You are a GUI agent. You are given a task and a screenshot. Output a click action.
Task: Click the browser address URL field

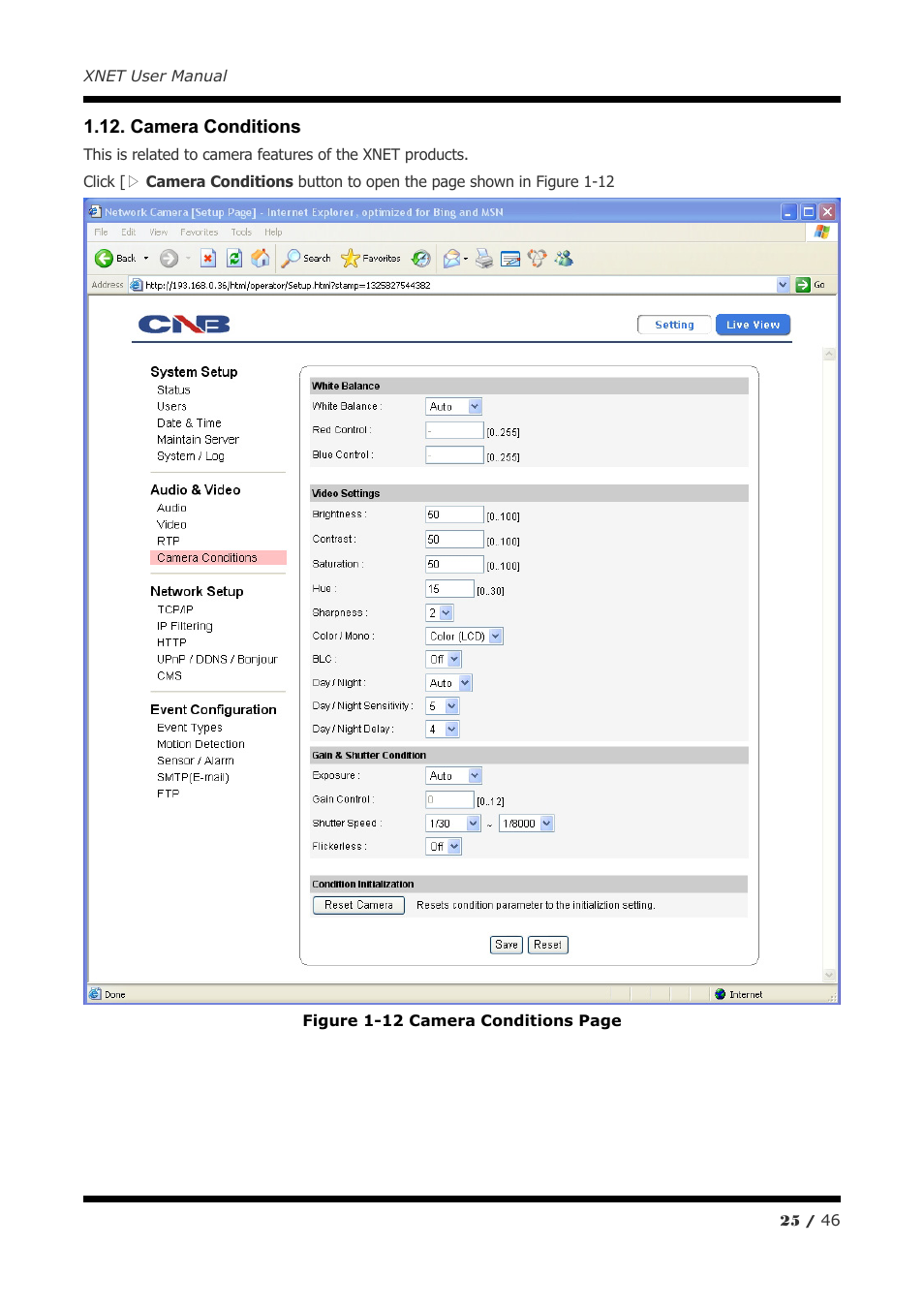tap(453, 285)
